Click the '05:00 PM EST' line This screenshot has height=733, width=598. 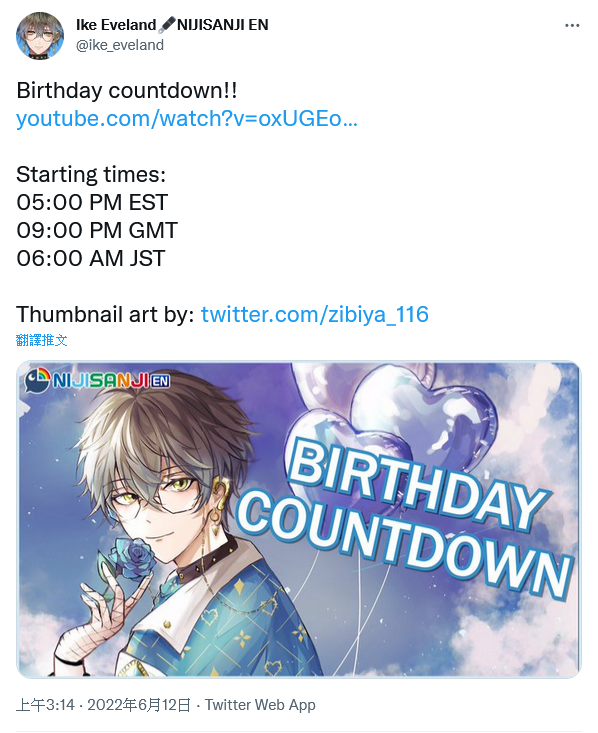[92, 202]
